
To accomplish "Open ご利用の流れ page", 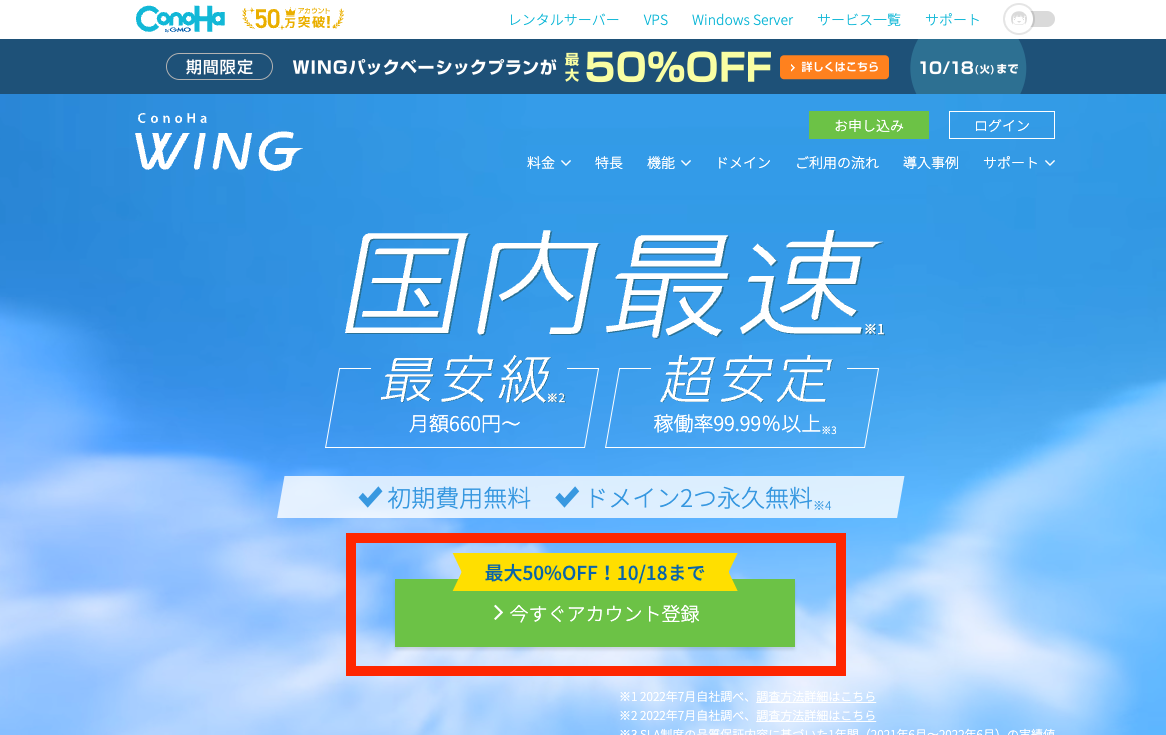I will tap(837, 163).
